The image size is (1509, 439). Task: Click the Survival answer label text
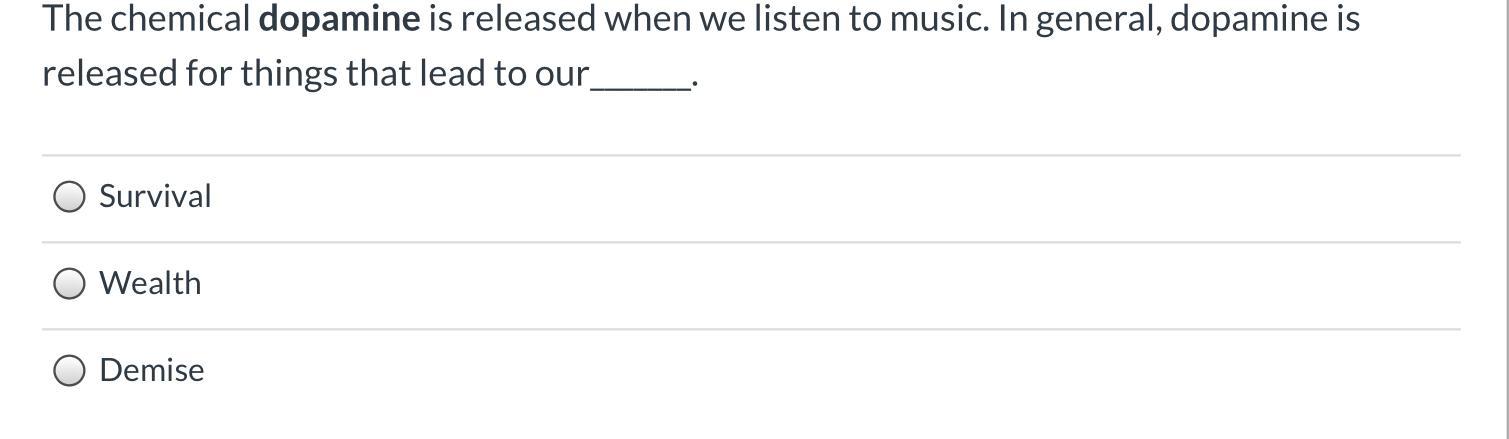point(155,196)
